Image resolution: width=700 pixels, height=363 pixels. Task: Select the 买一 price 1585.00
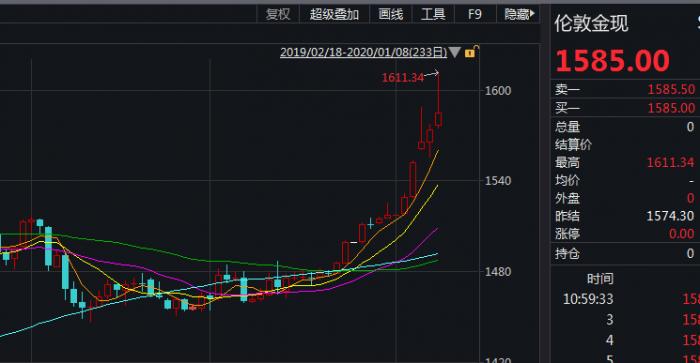(x=671, y=108)
